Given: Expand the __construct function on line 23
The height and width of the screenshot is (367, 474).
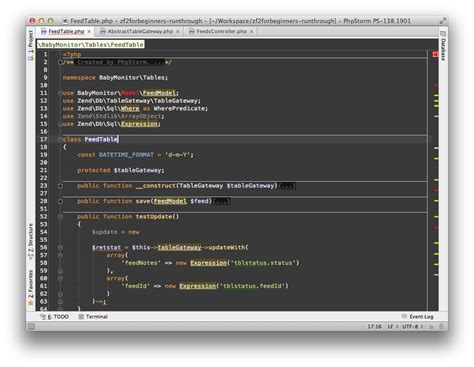Looking at the screenshot, I should click(60, 186).
